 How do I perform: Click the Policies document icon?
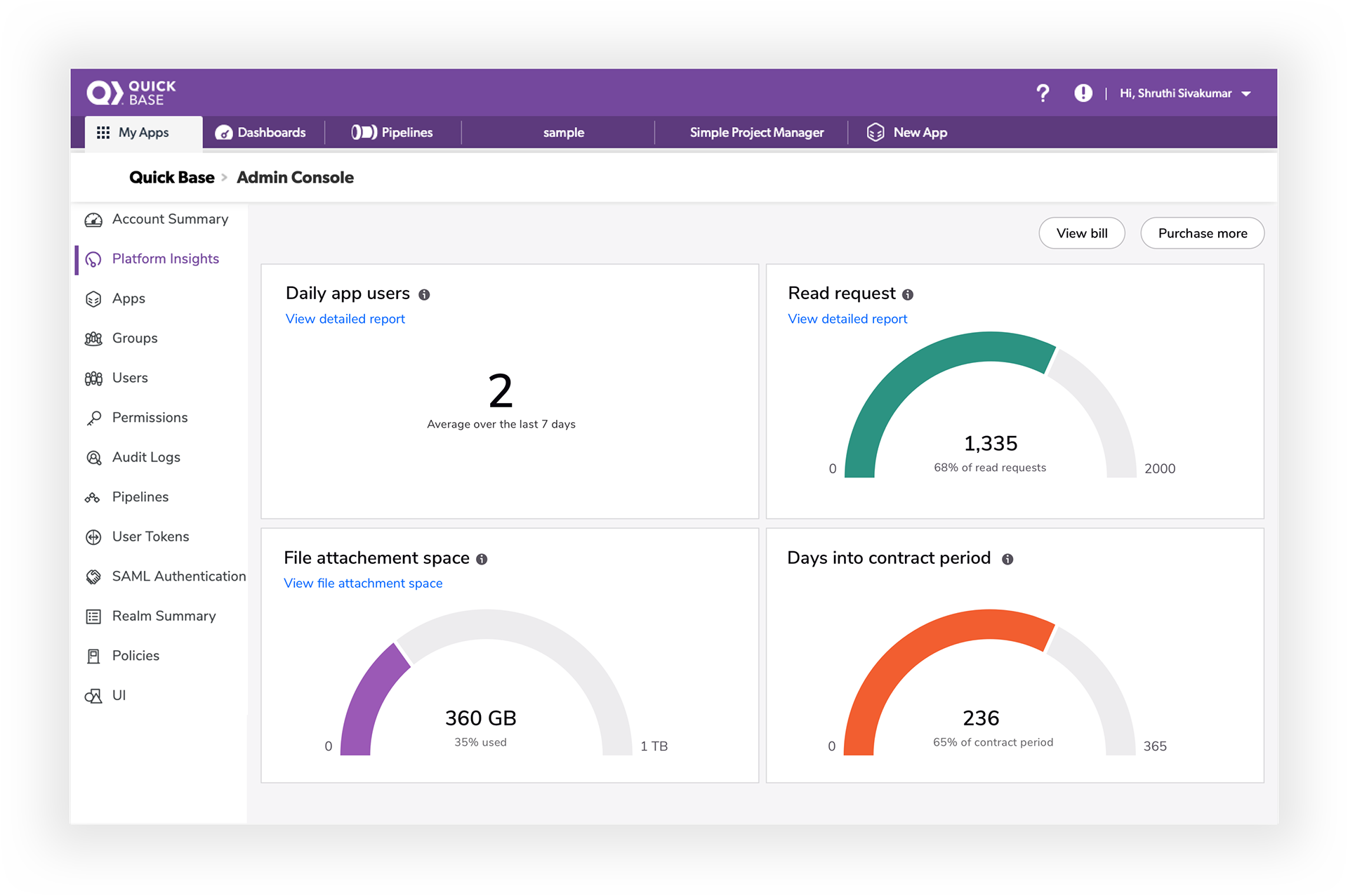pyautogui.click(x=93, y=656)
